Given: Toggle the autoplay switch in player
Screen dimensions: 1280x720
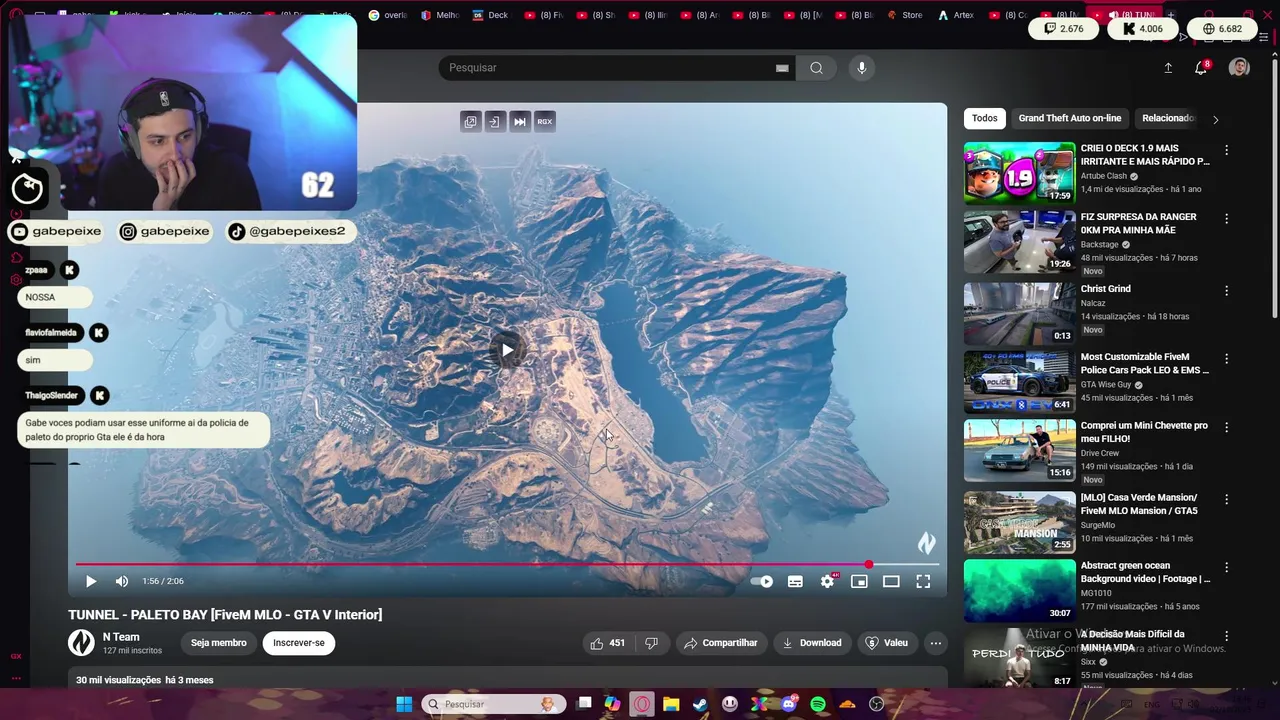Looking at the screenshot, I should (762, 581).
